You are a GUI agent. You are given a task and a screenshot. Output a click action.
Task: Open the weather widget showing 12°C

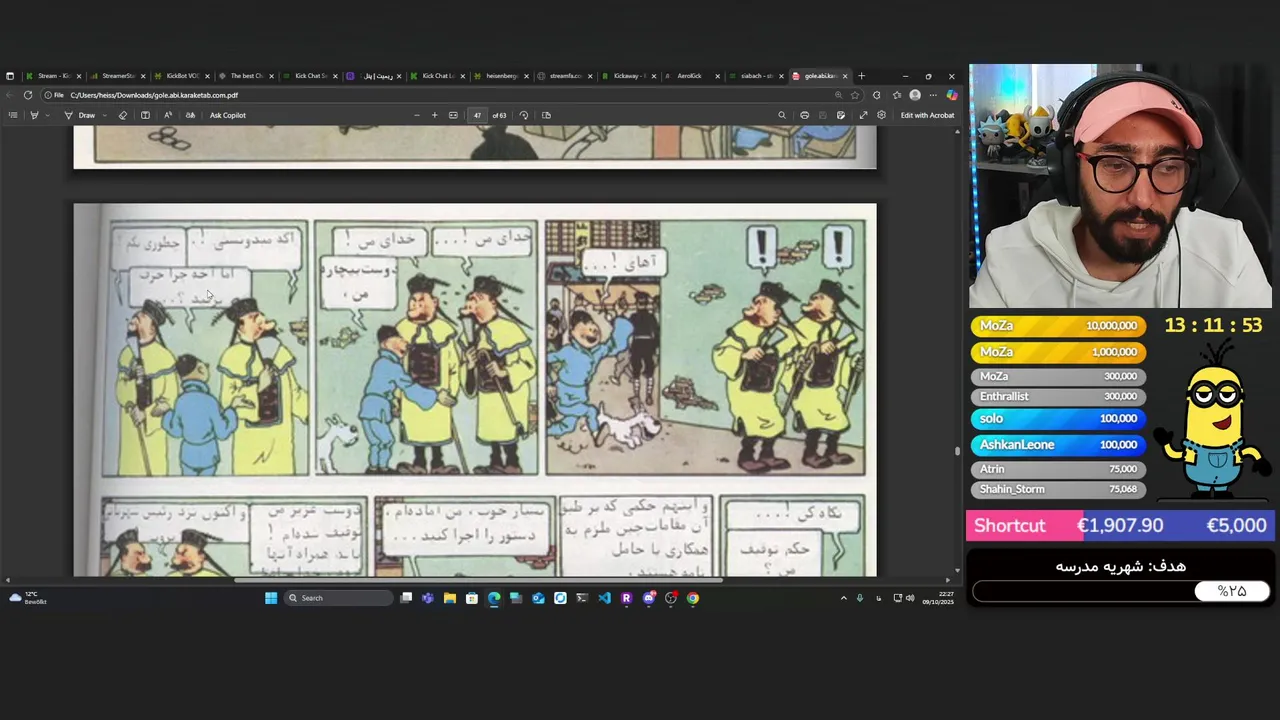click(x=26, y=598)
